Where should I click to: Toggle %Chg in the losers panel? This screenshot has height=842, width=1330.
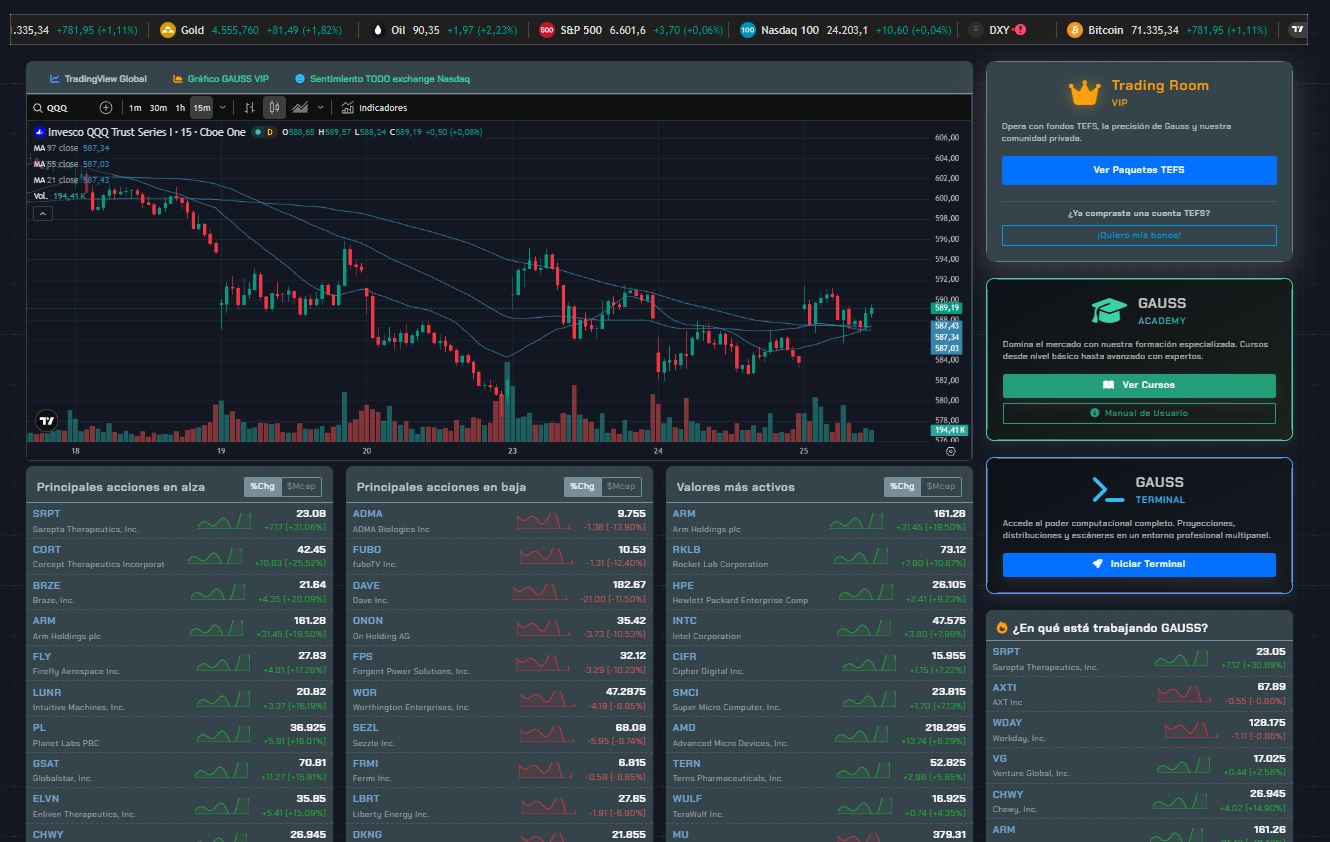coord(582,486)
